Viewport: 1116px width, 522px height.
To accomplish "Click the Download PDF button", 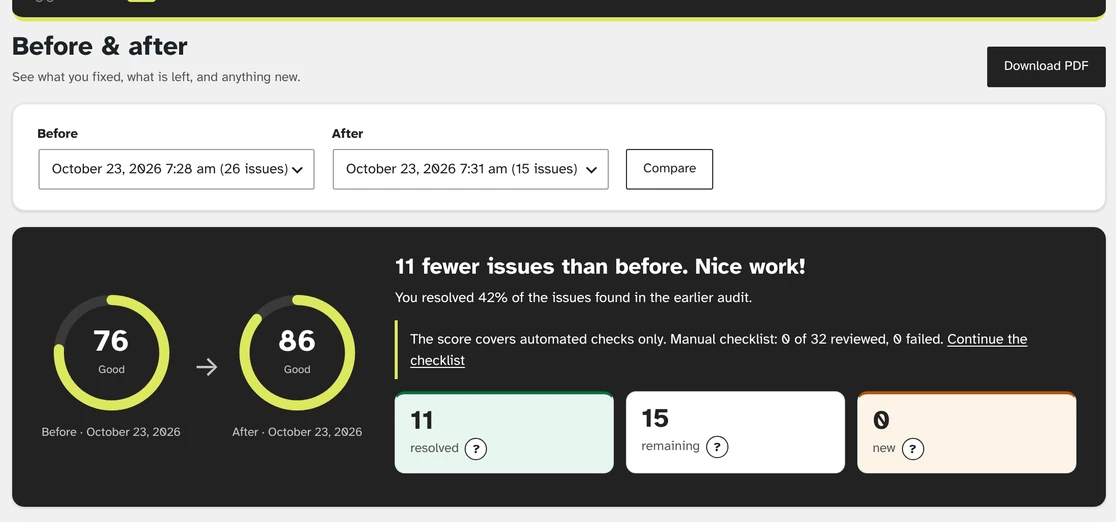I will [1046, 66].
